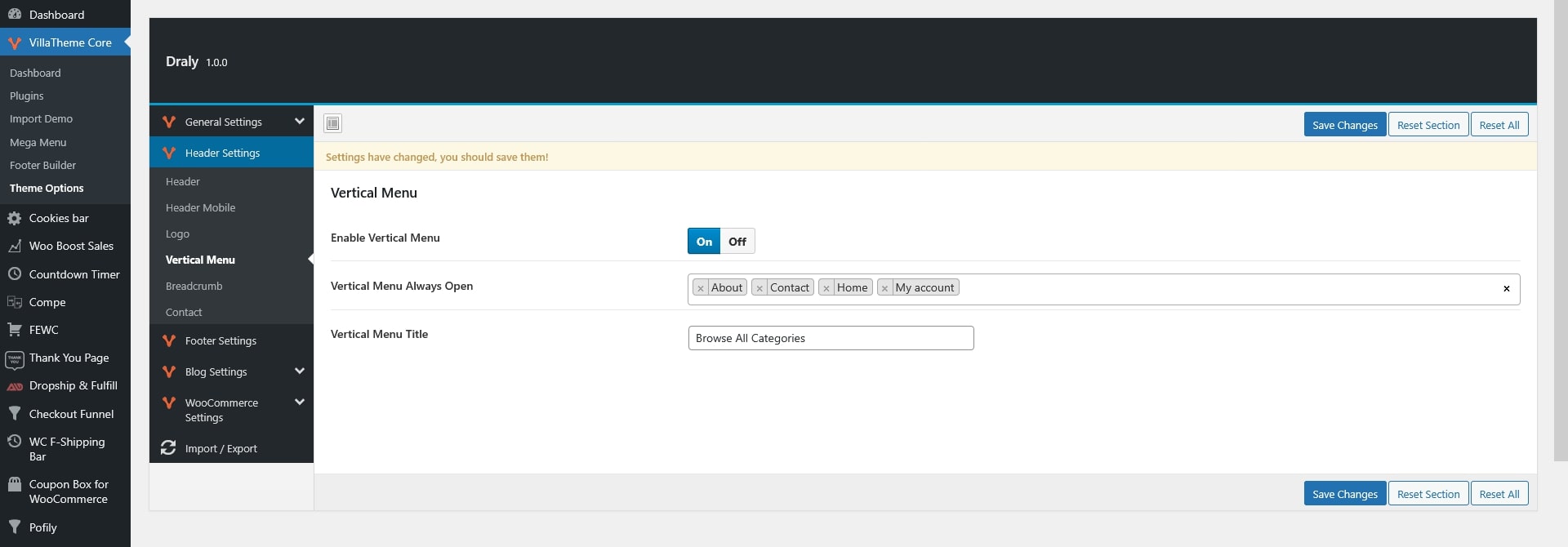Open the Cookies bar gear icon

(x=14, y=218)
